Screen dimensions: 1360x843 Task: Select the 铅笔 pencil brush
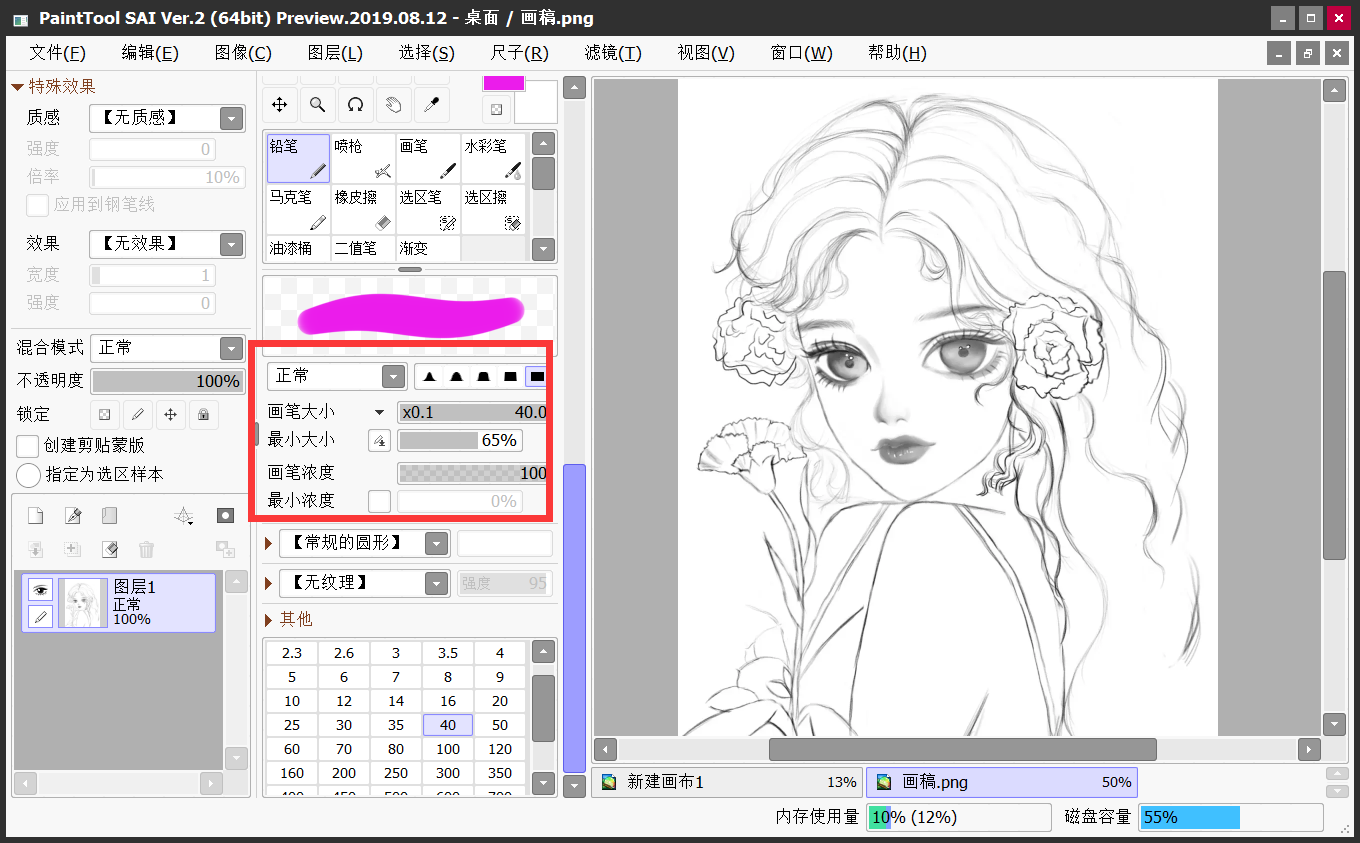pos(298,159)
